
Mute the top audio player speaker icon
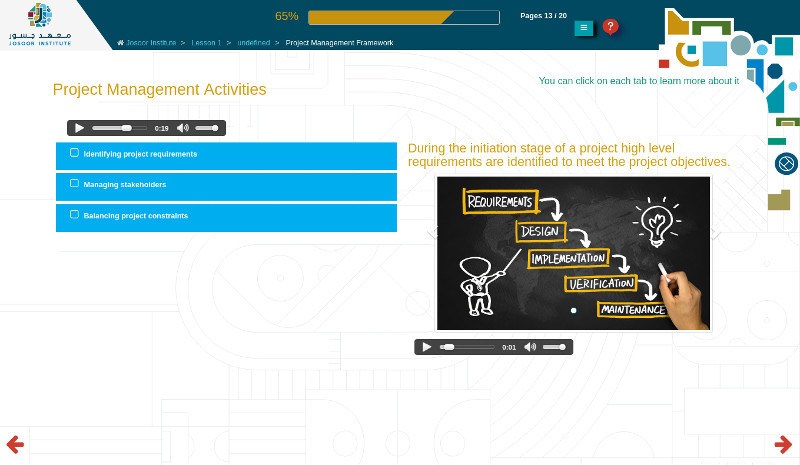click(183, 128)
